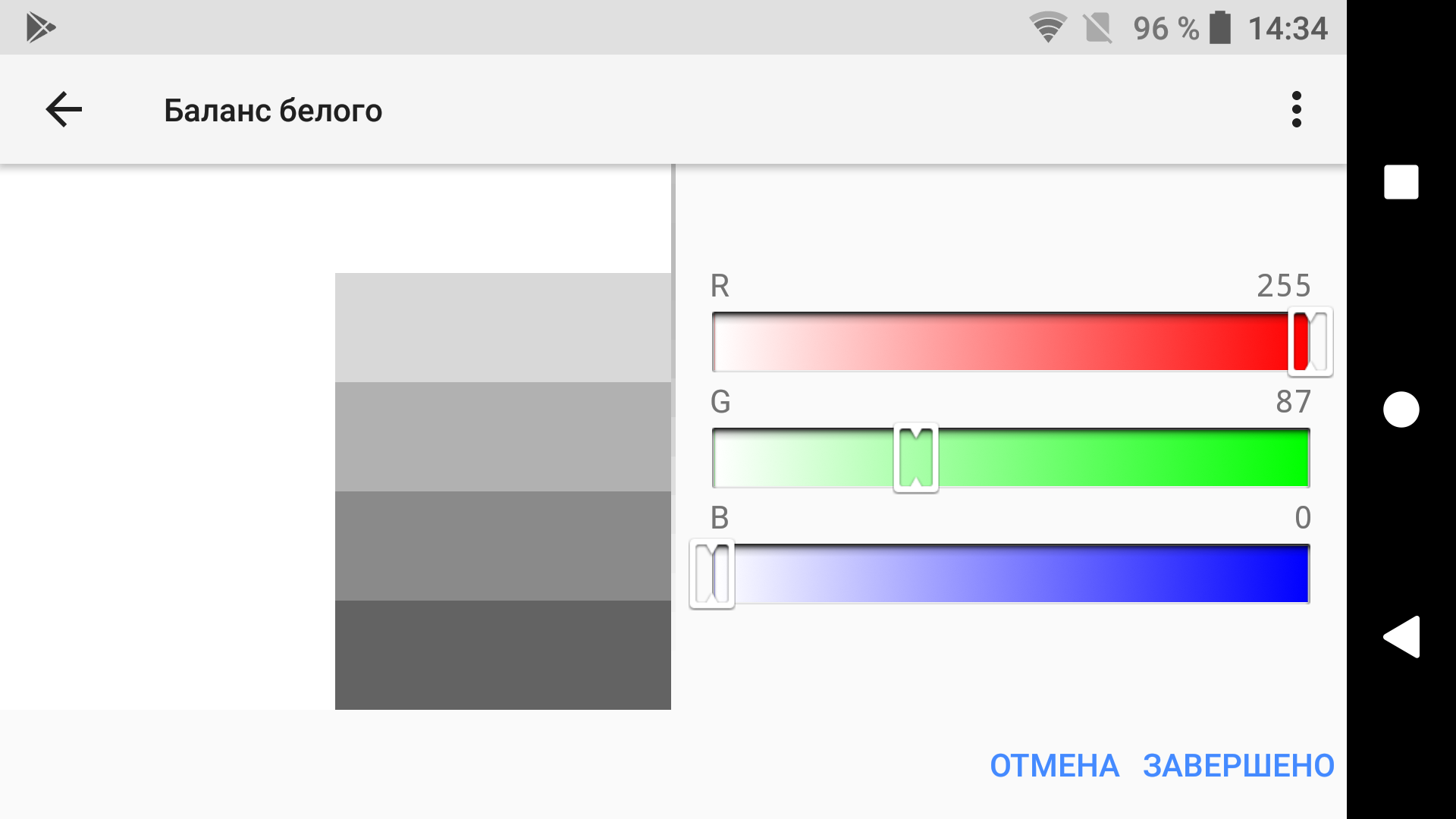
Task: Tap the Wi-Fi status icon
Action: coord(1047,28)
